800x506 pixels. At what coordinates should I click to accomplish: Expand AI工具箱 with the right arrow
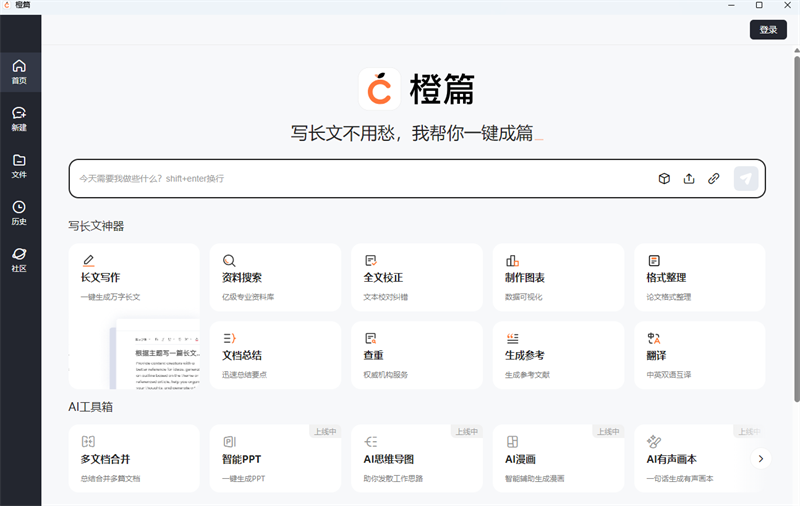[x=761, y=459]
